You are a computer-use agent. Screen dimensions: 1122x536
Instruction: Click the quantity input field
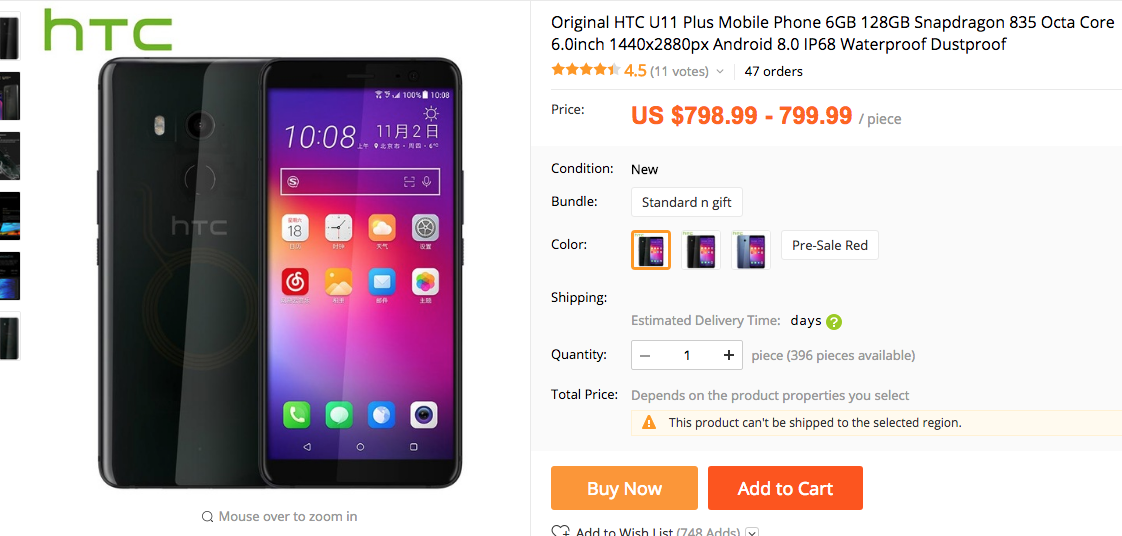pos(687,355)
